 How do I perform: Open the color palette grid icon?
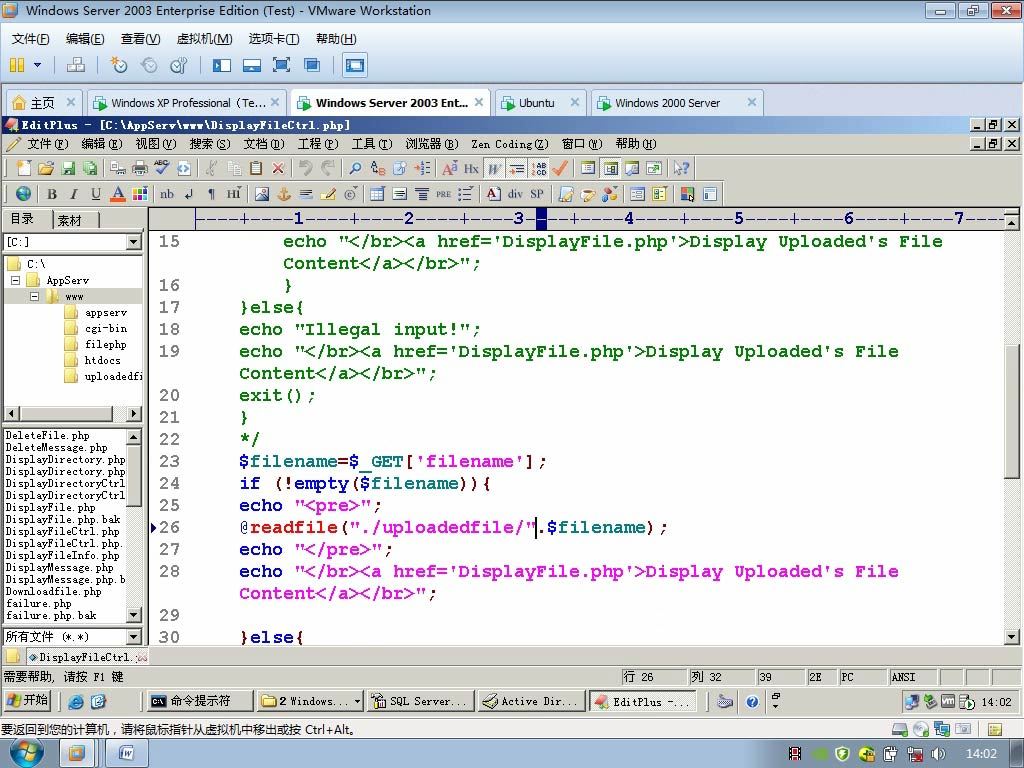coord(140,194)
